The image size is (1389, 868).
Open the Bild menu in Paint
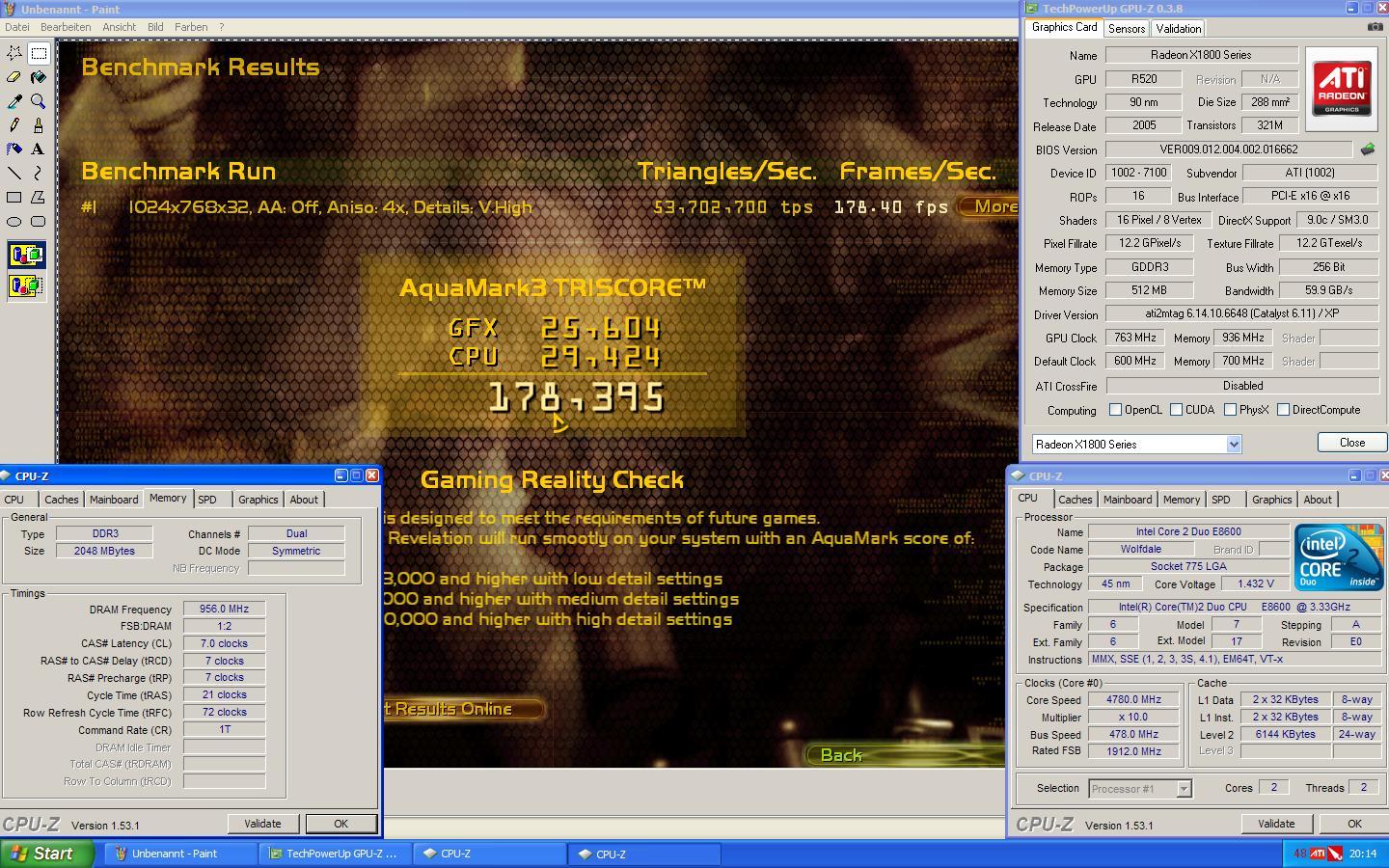point(155,27)
